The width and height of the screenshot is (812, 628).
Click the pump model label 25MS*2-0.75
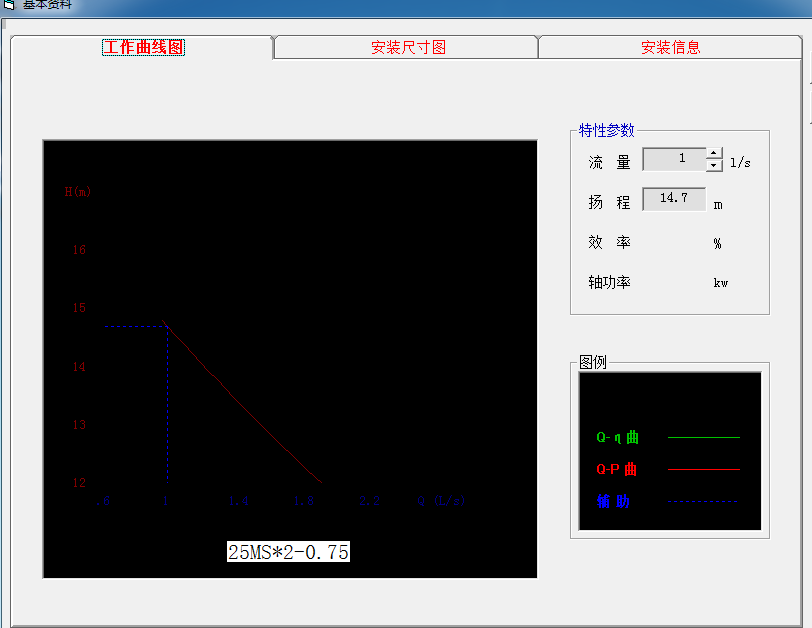tap(288, 552)
